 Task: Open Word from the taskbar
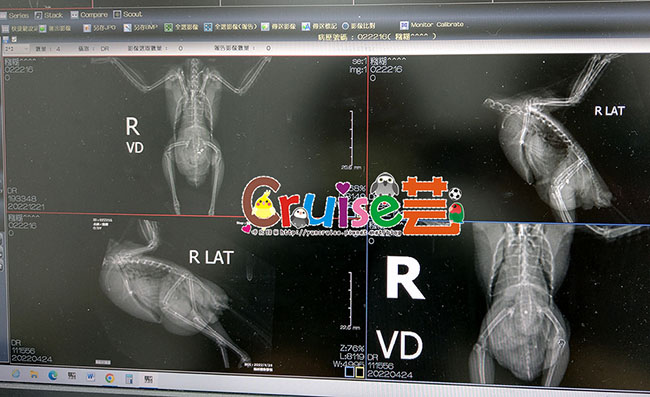pyautogui.click(x=91, y=377)
